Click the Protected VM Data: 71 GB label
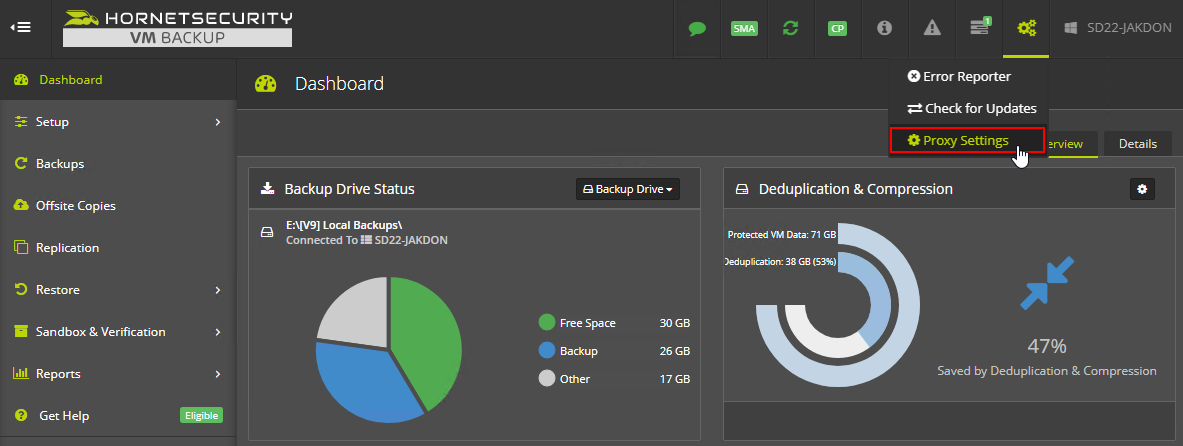This screenshot has height=446, width=1183. click(782, 235)
